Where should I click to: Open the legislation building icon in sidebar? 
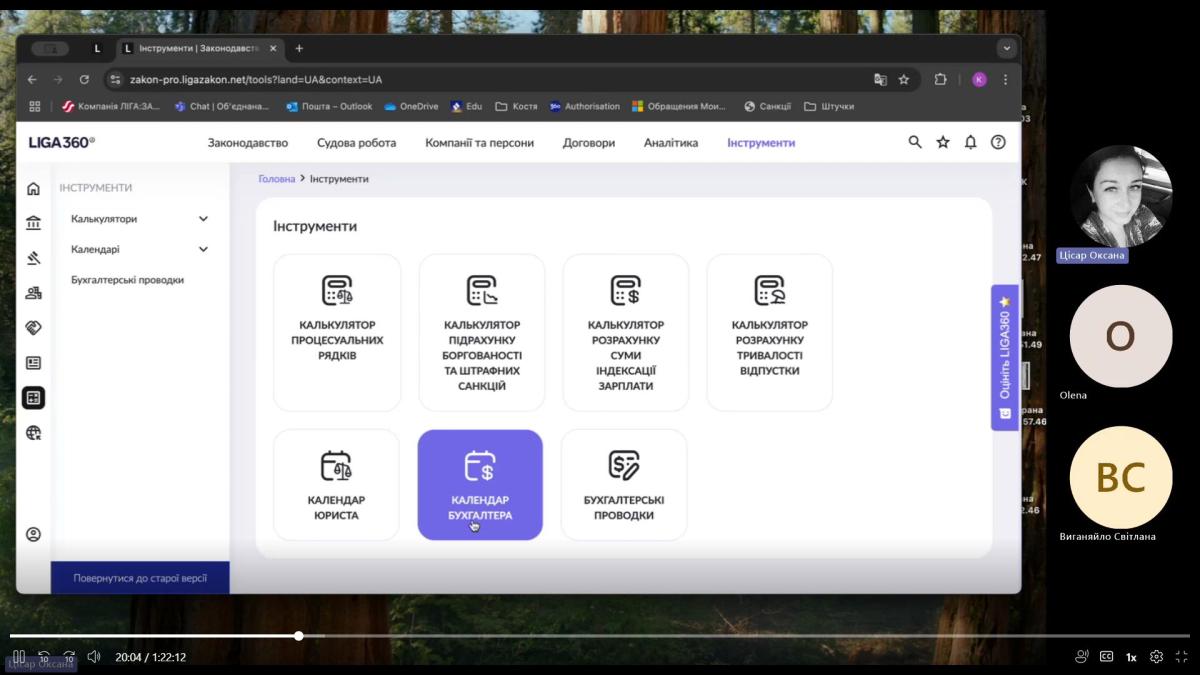tap(33, 223)
